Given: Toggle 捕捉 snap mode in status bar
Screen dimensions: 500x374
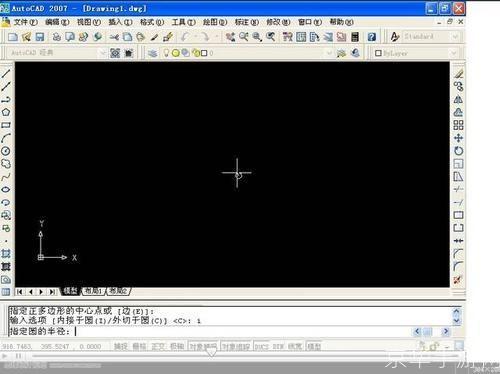Looking at the screenshot, I should click(x=121, y=347).
